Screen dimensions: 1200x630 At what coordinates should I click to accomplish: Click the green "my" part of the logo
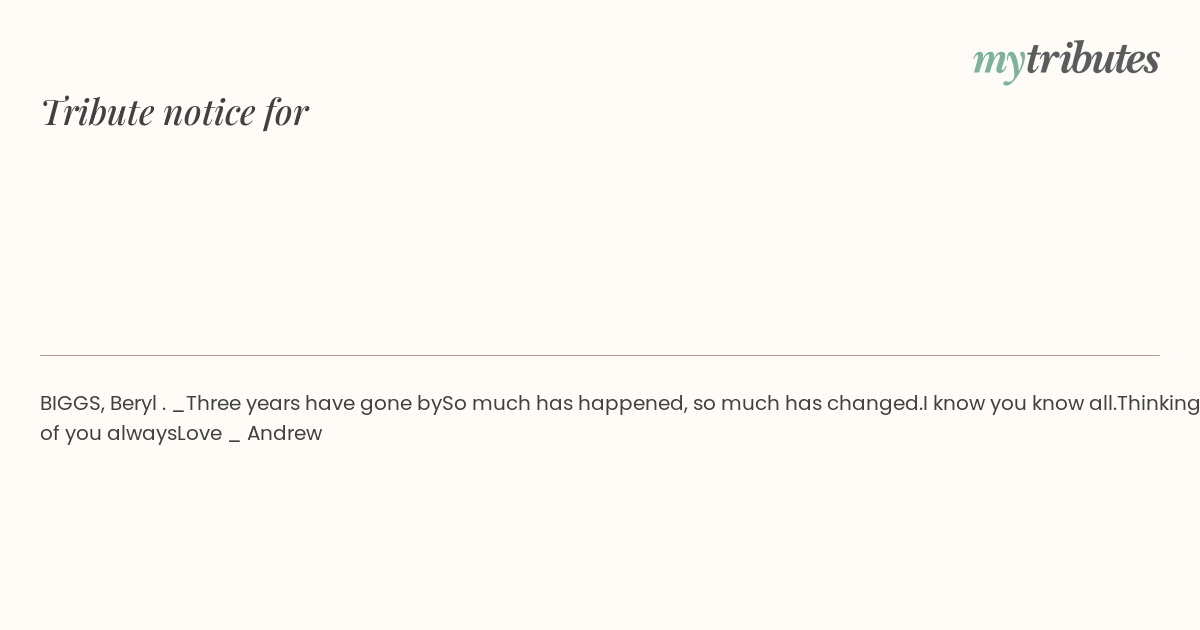point(998,63)
